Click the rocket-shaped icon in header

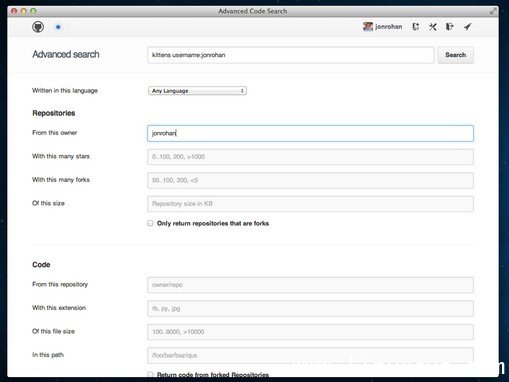click(467, 27)
